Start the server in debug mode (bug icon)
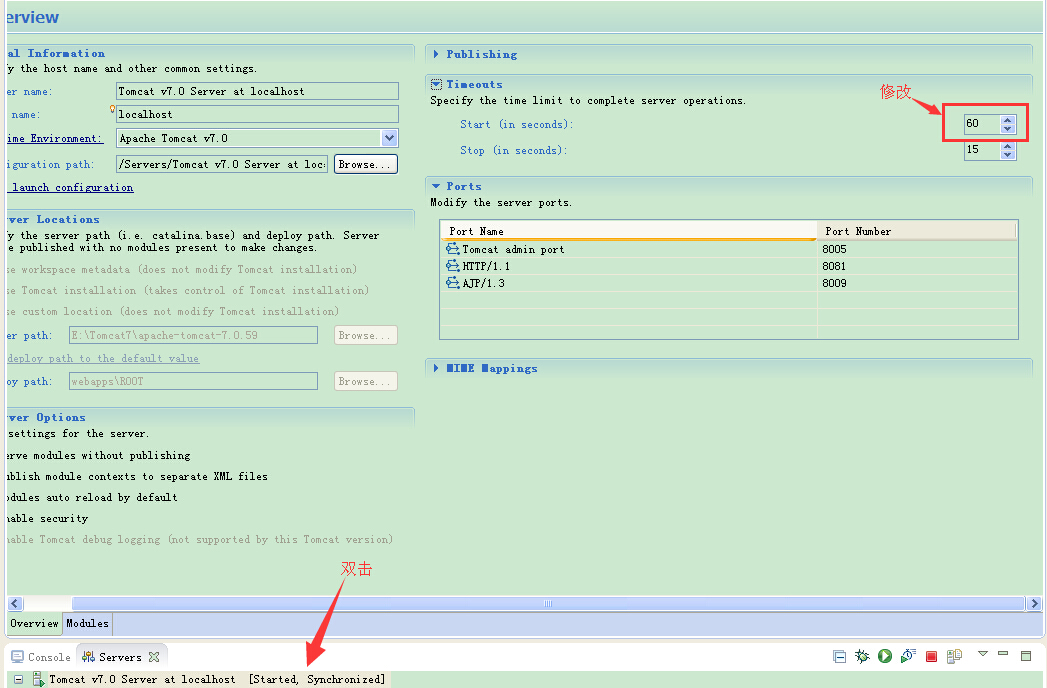Image resolution: width=1047 pixels, height=688 pixels. (862, 657)
